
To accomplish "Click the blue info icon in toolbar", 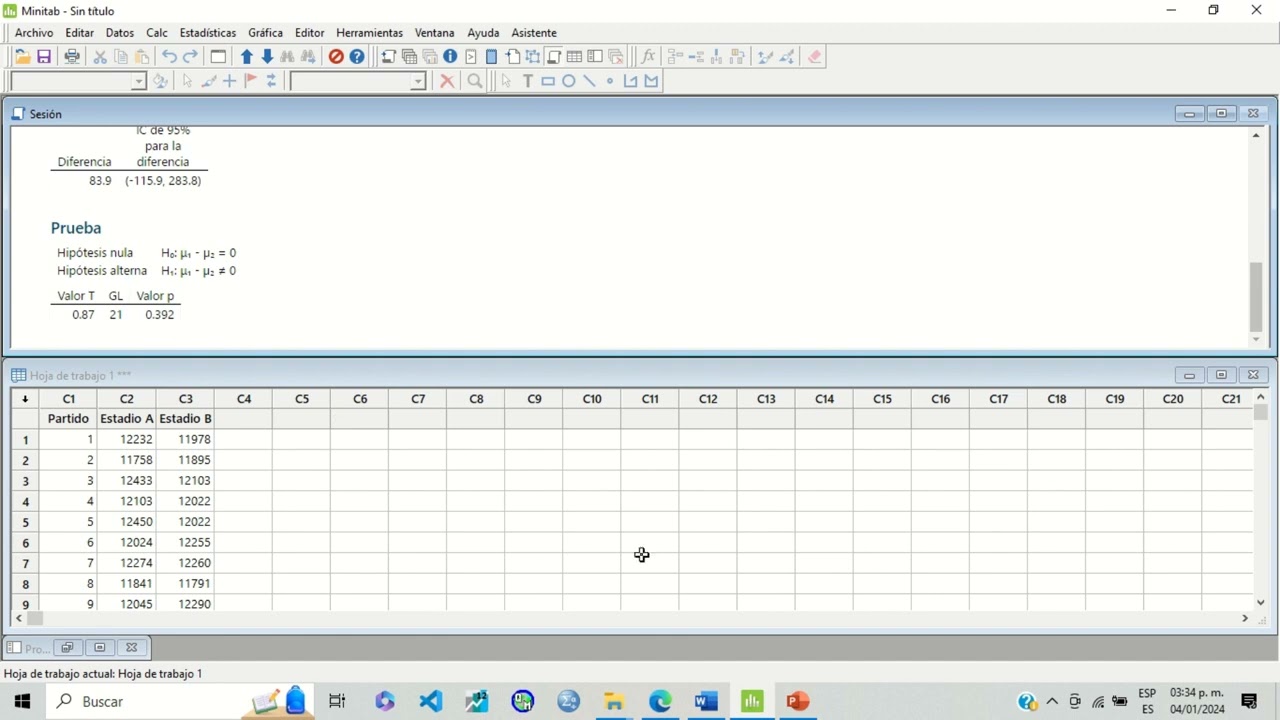I will [450, 57].
